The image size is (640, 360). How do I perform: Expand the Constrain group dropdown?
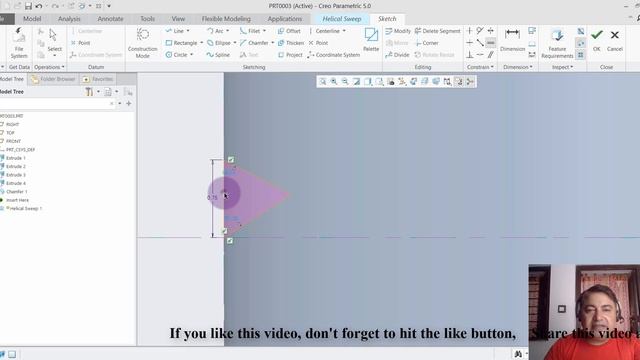coord(480,67)
